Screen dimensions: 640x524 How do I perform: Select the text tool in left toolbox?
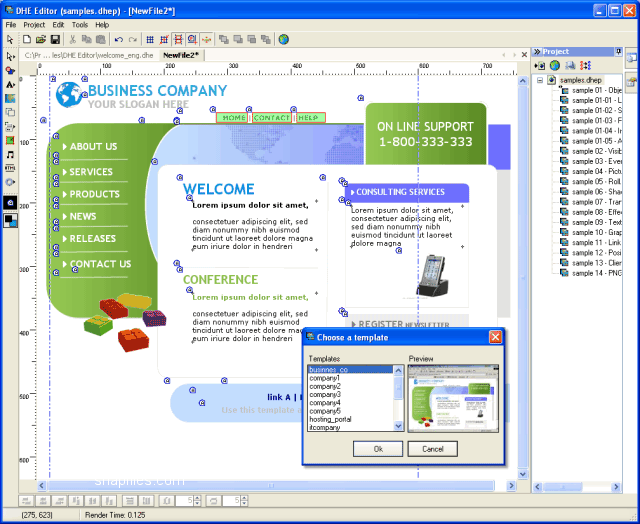click(x=10, y=84)
